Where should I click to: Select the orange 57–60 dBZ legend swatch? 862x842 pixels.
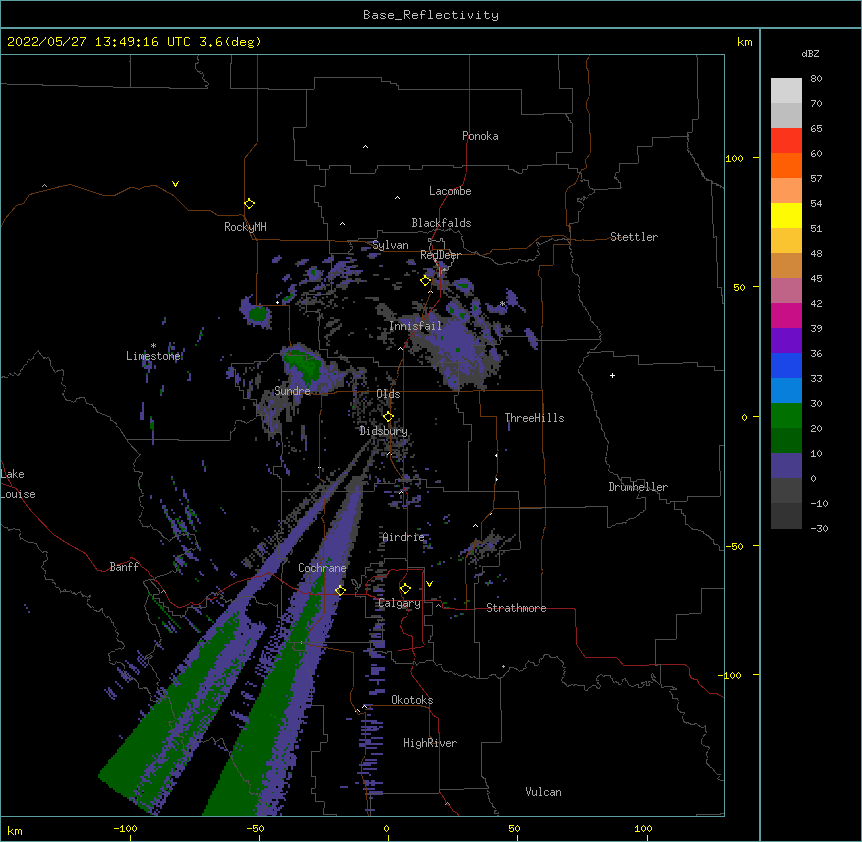click(786, 165)
